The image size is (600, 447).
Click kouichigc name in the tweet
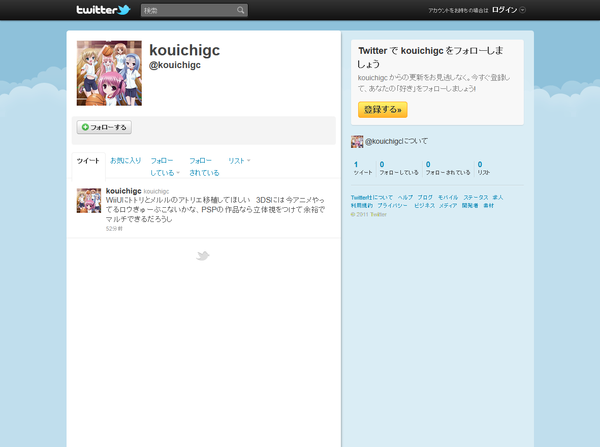(x=124, y=191)
